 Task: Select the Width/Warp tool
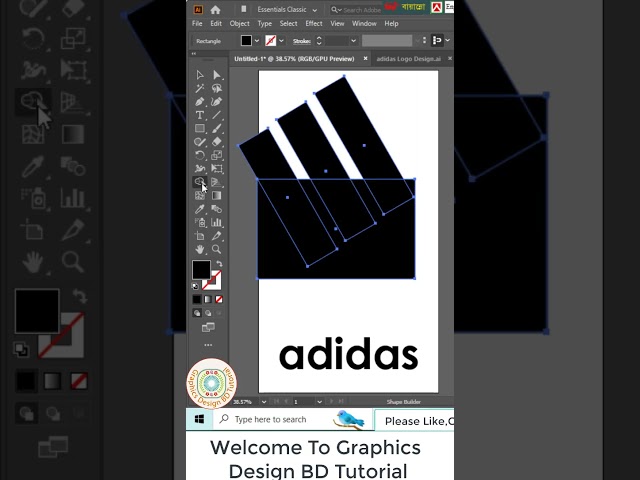click(x=200, y=169)
